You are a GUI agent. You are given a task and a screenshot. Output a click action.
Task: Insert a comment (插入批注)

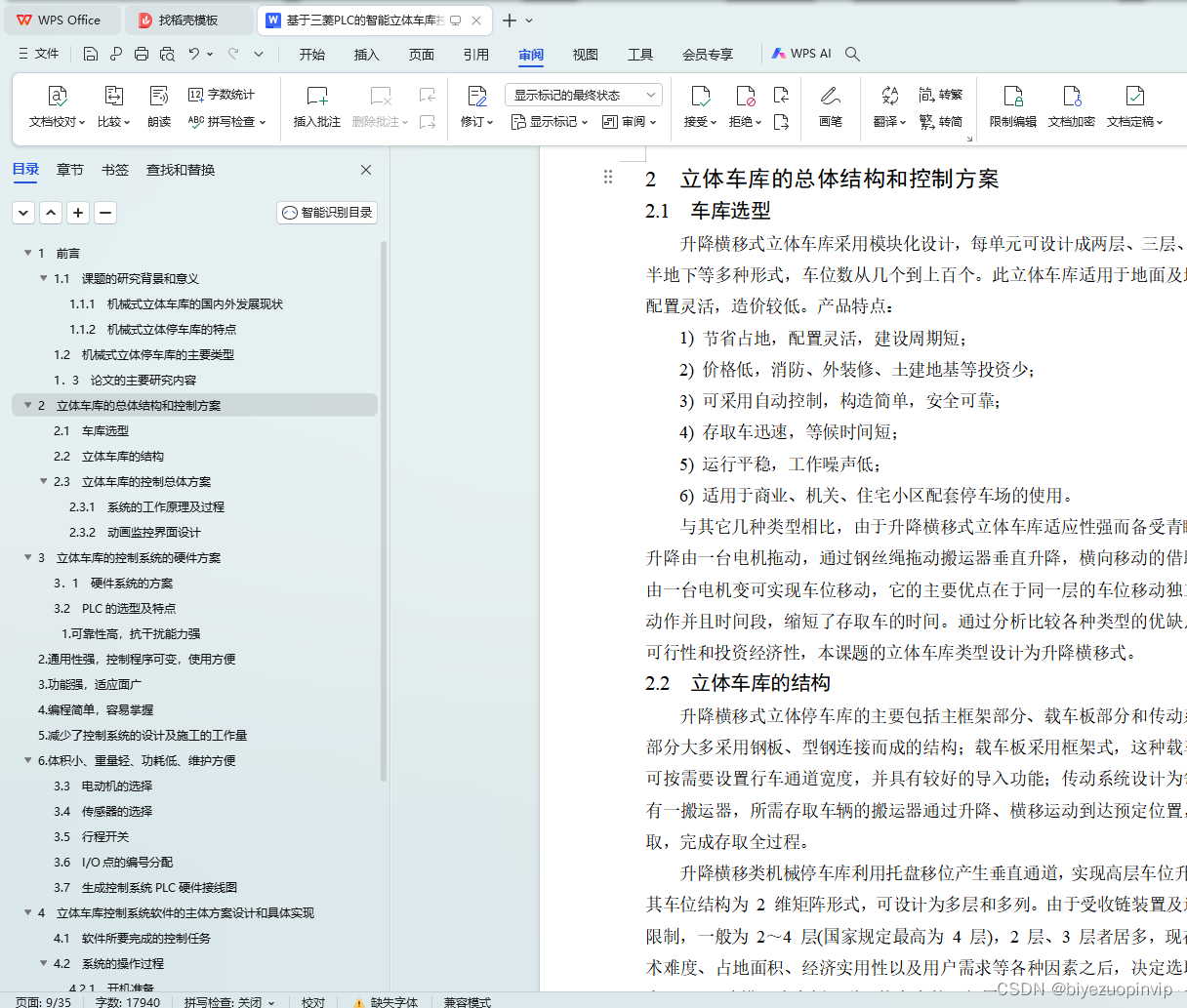coord(317,107)
